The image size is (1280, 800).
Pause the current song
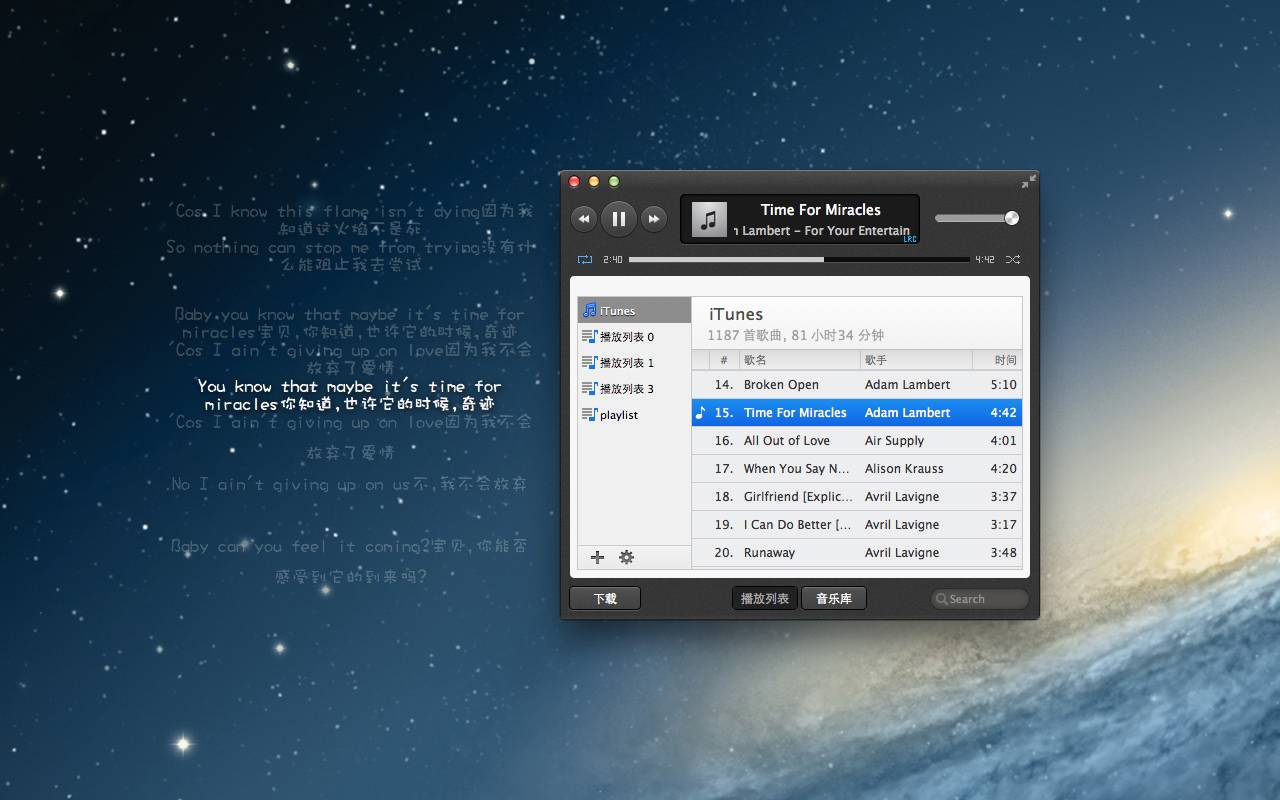618,218
